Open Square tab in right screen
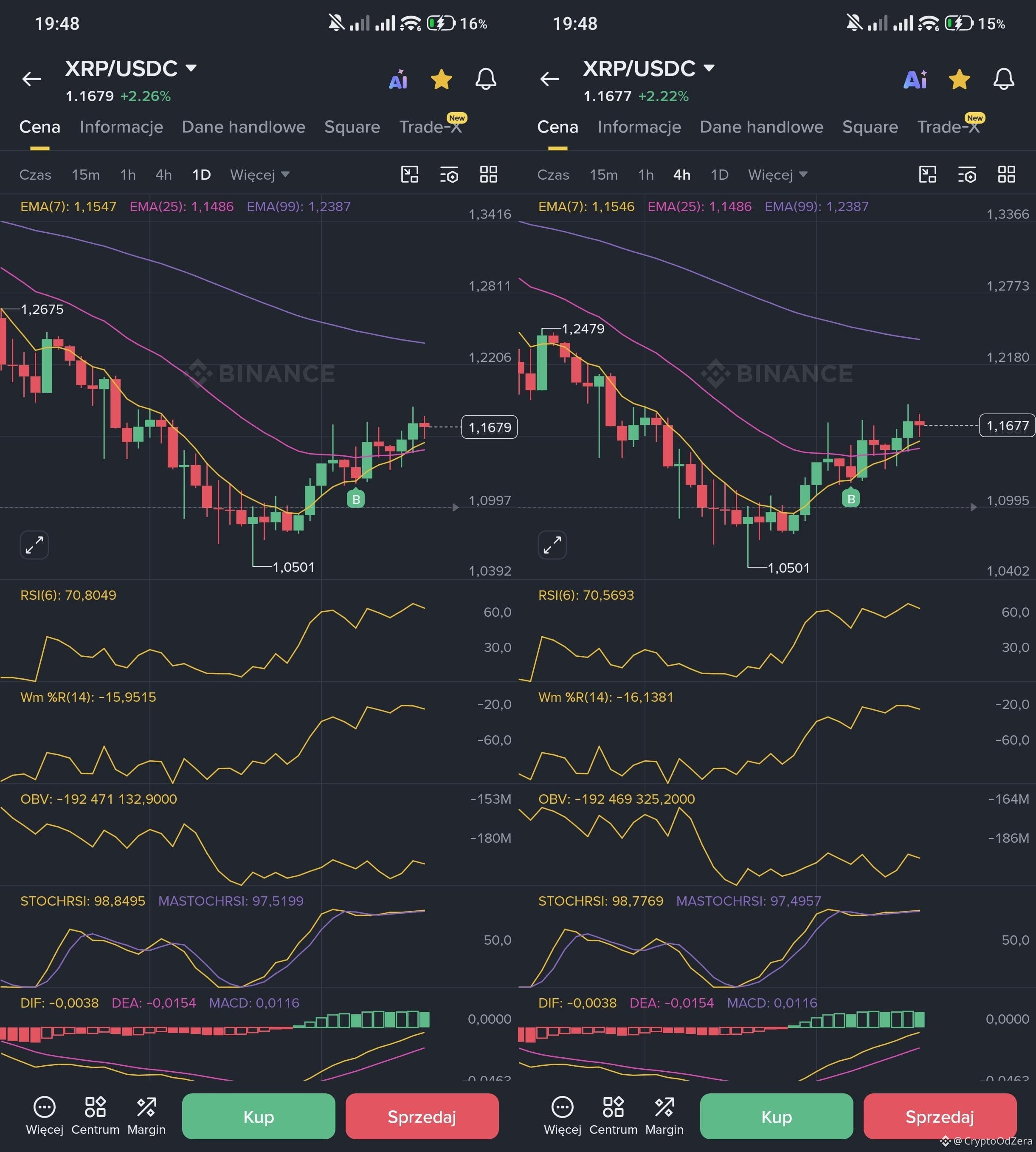Screen dimensions: 1036x1152 click(870, 127)
